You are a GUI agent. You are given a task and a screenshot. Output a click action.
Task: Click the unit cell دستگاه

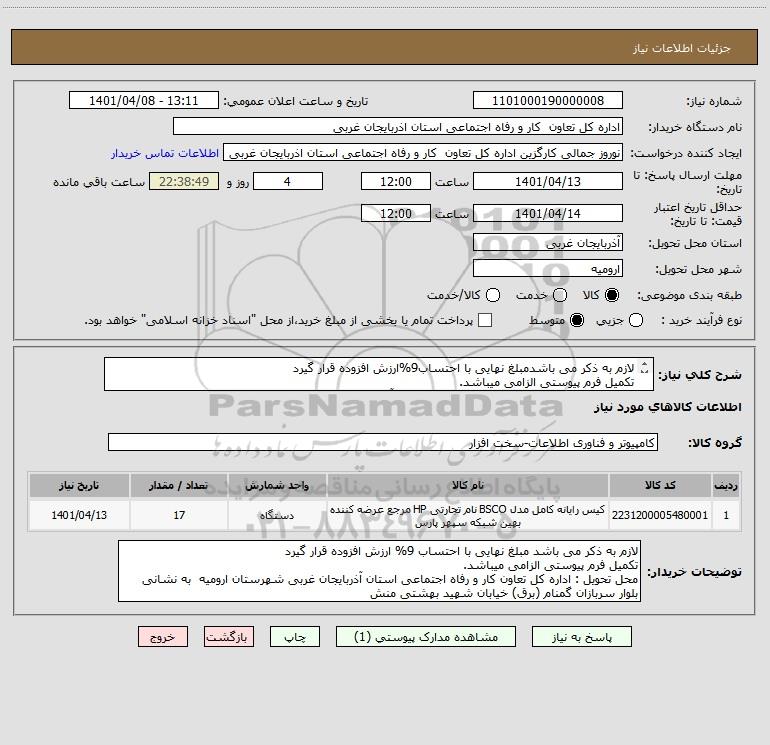(277, 515)
